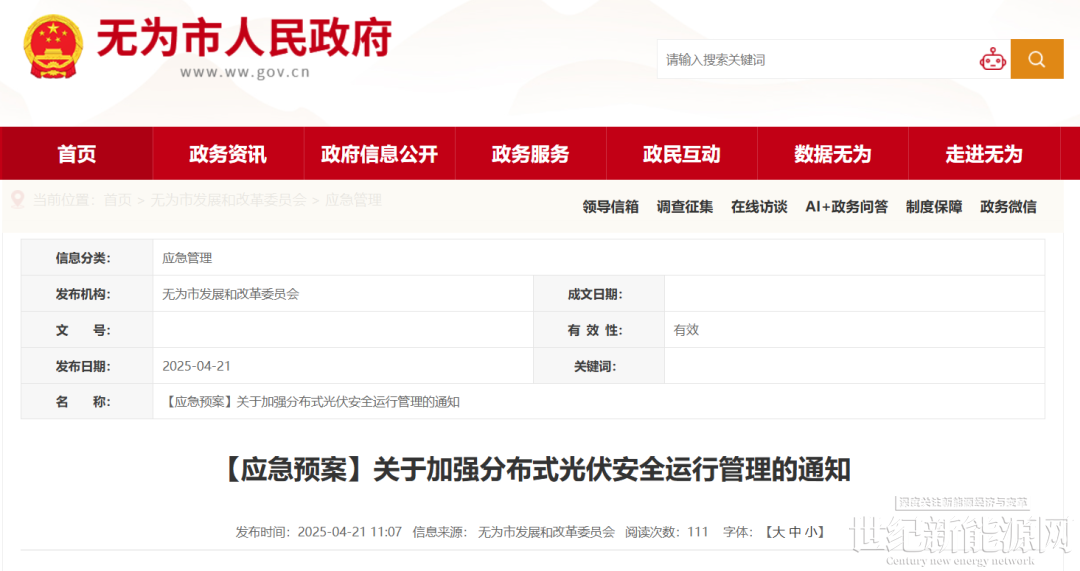Open the 政务资讯 navigation menu
This screenshot has height=571, width=1080.
[228, 154]
